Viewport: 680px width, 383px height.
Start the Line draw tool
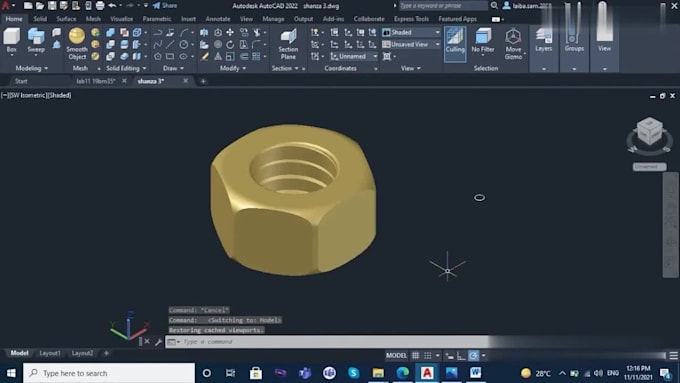(170, 44)
